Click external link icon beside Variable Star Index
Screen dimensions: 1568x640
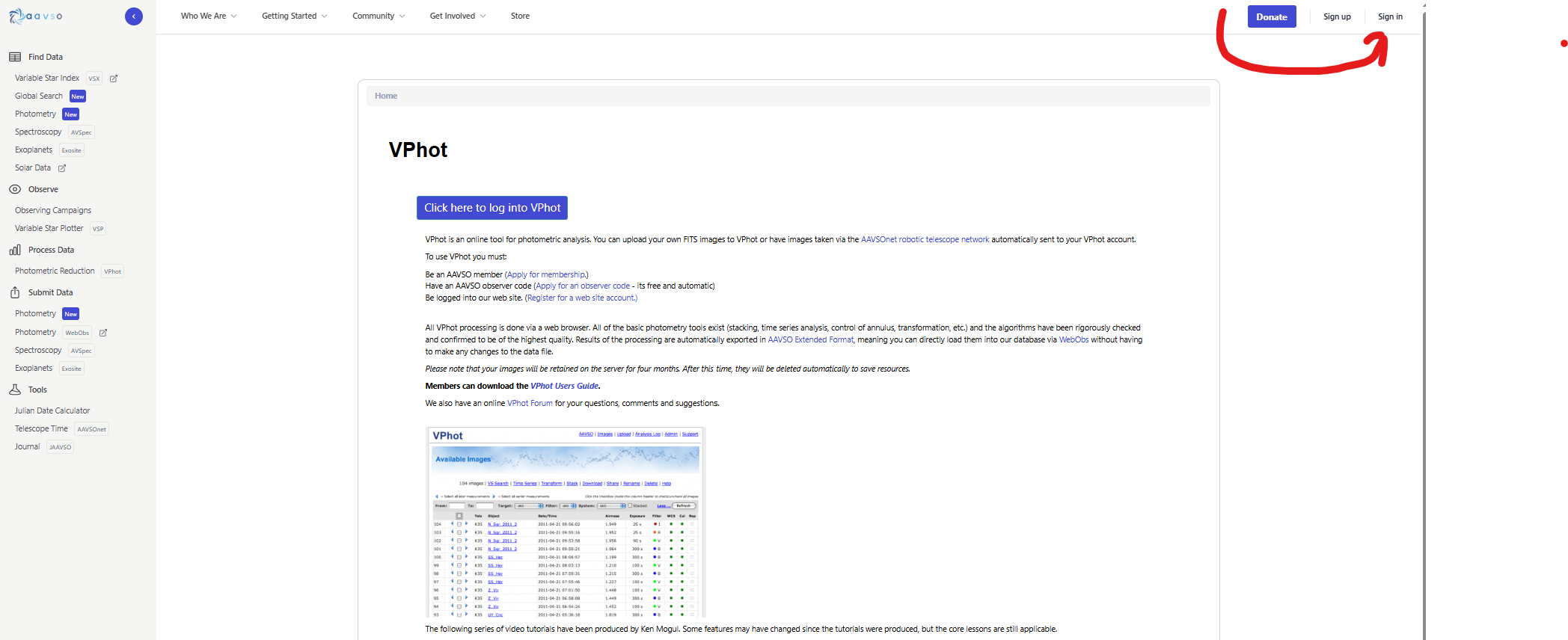pyautogui.click(x=114, y=79)
